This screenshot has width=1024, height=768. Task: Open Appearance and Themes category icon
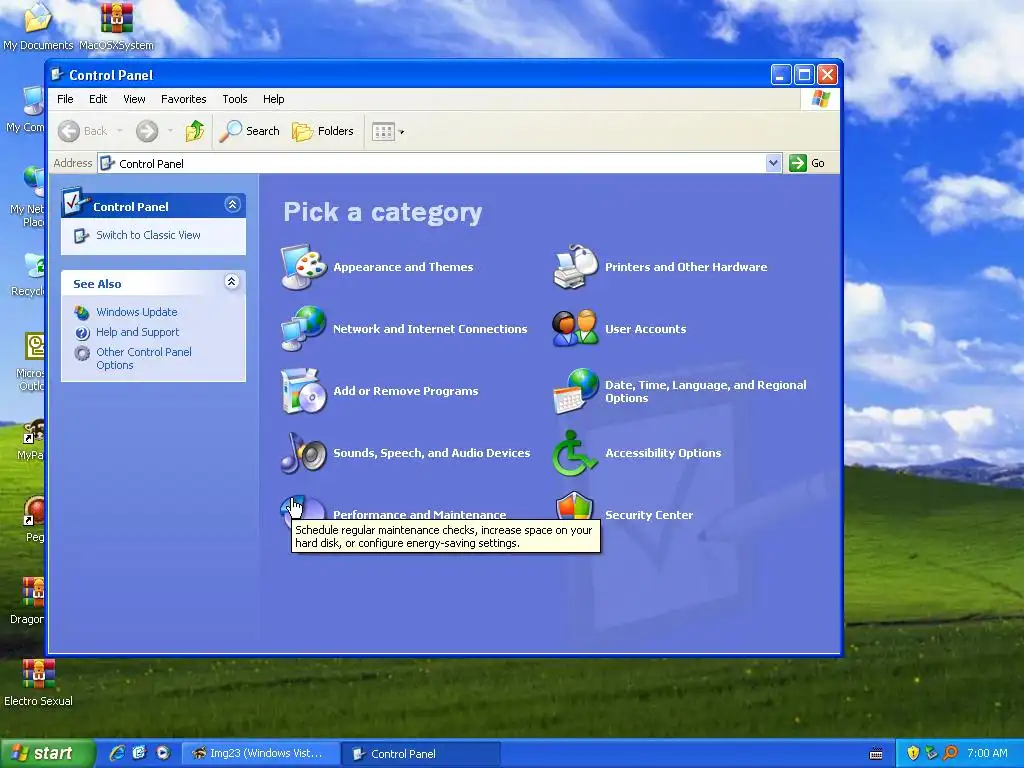(x=304, y=266)
